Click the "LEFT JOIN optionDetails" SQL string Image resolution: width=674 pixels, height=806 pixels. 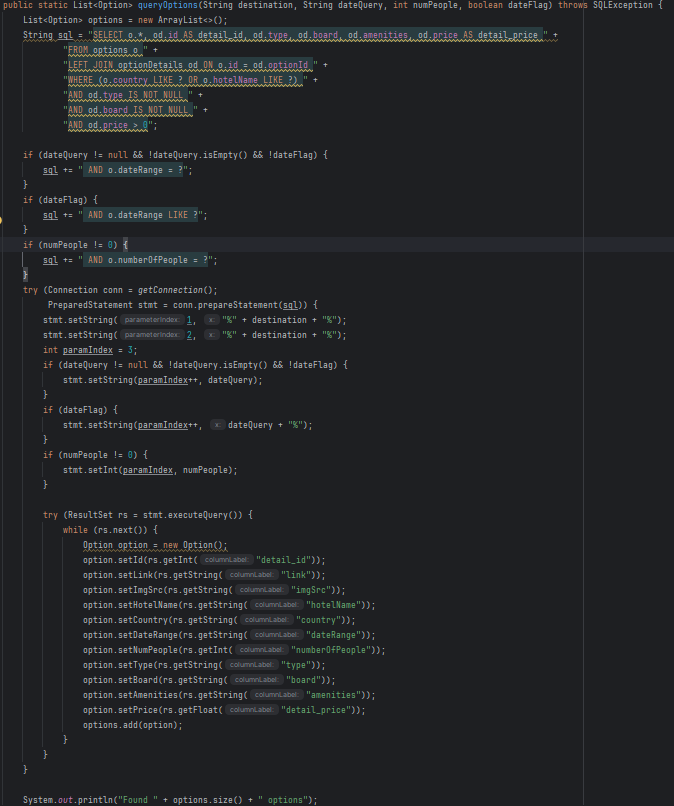pos(188,65)
